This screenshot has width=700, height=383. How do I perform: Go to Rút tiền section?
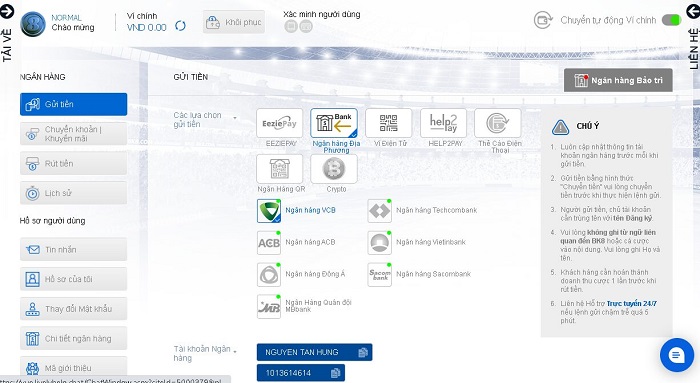point(73,163)
